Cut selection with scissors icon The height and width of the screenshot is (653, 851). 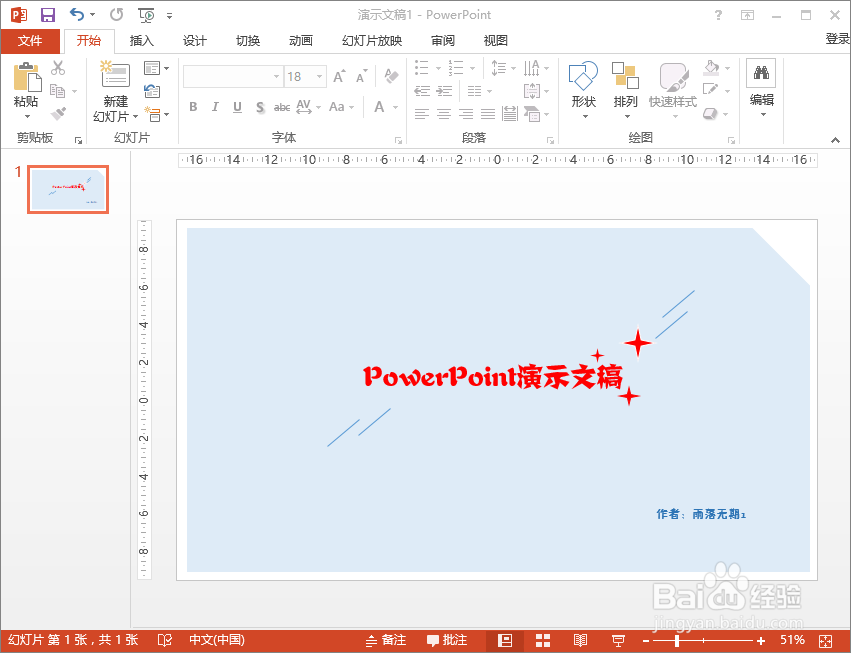point(58,68)
